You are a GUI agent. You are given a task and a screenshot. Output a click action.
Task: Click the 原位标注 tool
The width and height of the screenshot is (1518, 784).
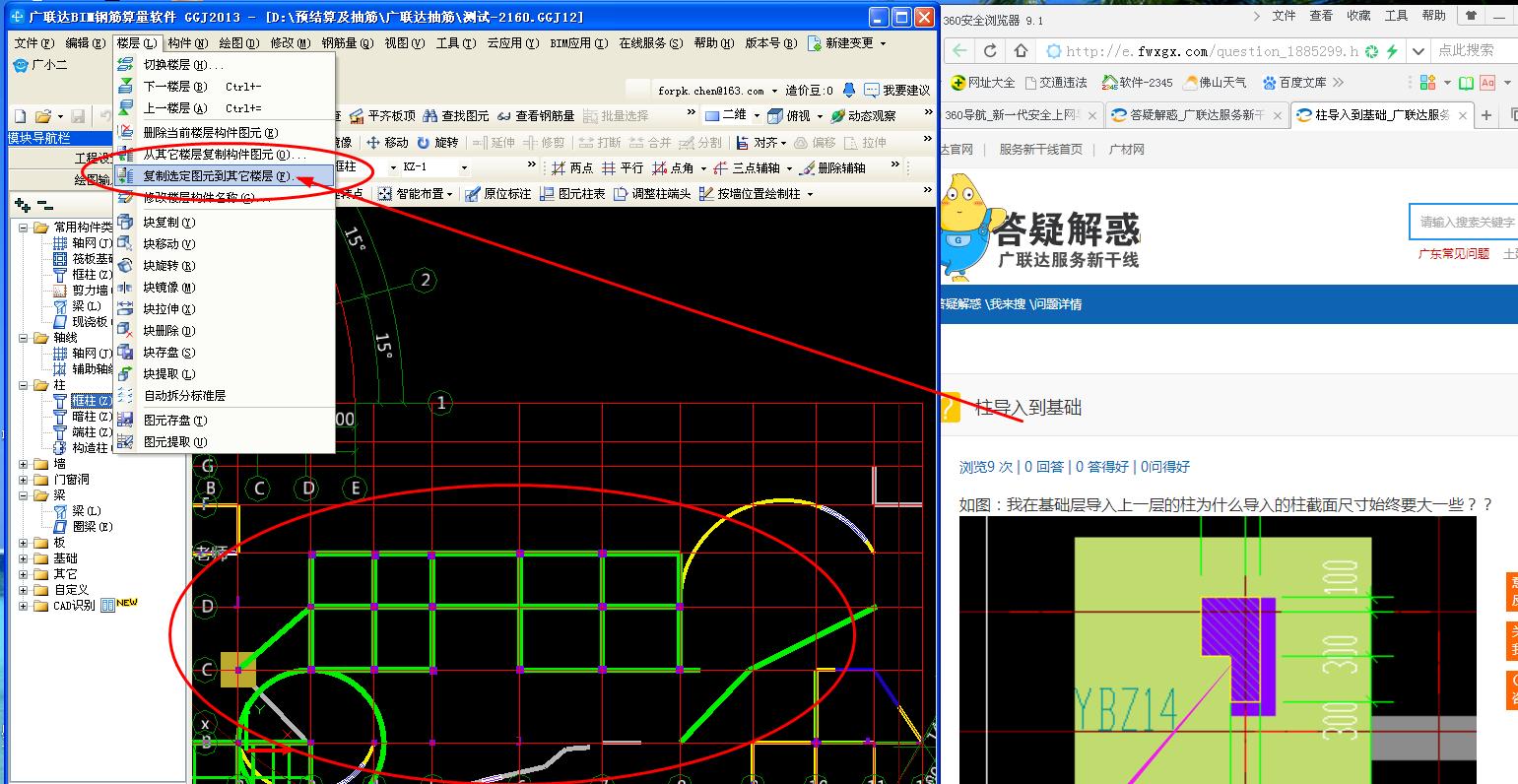coord(498,194)
